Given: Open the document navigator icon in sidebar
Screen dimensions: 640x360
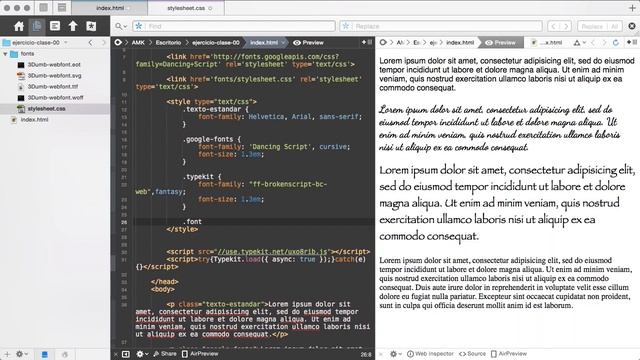Looking at the screenshot, I should [x=55, y=26].
